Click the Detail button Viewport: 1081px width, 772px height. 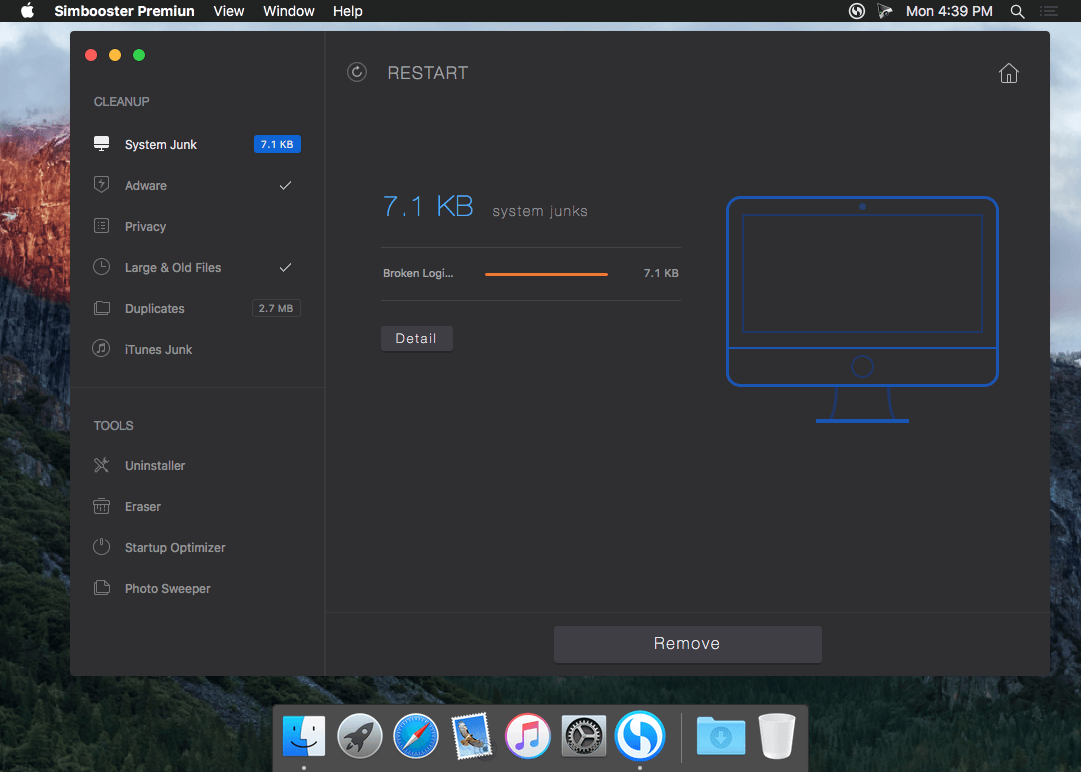pyautogui.click(x=416, y=338)
